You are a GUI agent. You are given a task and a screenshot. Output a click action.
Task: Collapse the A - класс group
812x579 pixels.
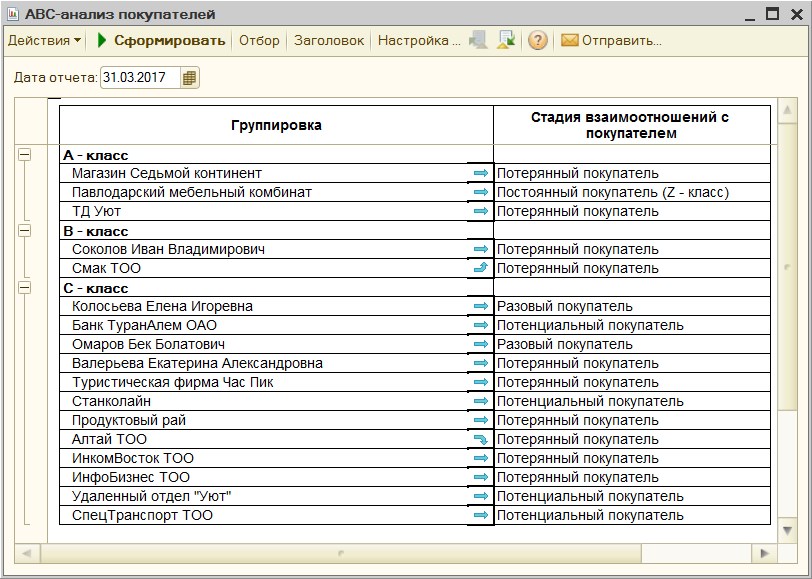coord(25,155)
